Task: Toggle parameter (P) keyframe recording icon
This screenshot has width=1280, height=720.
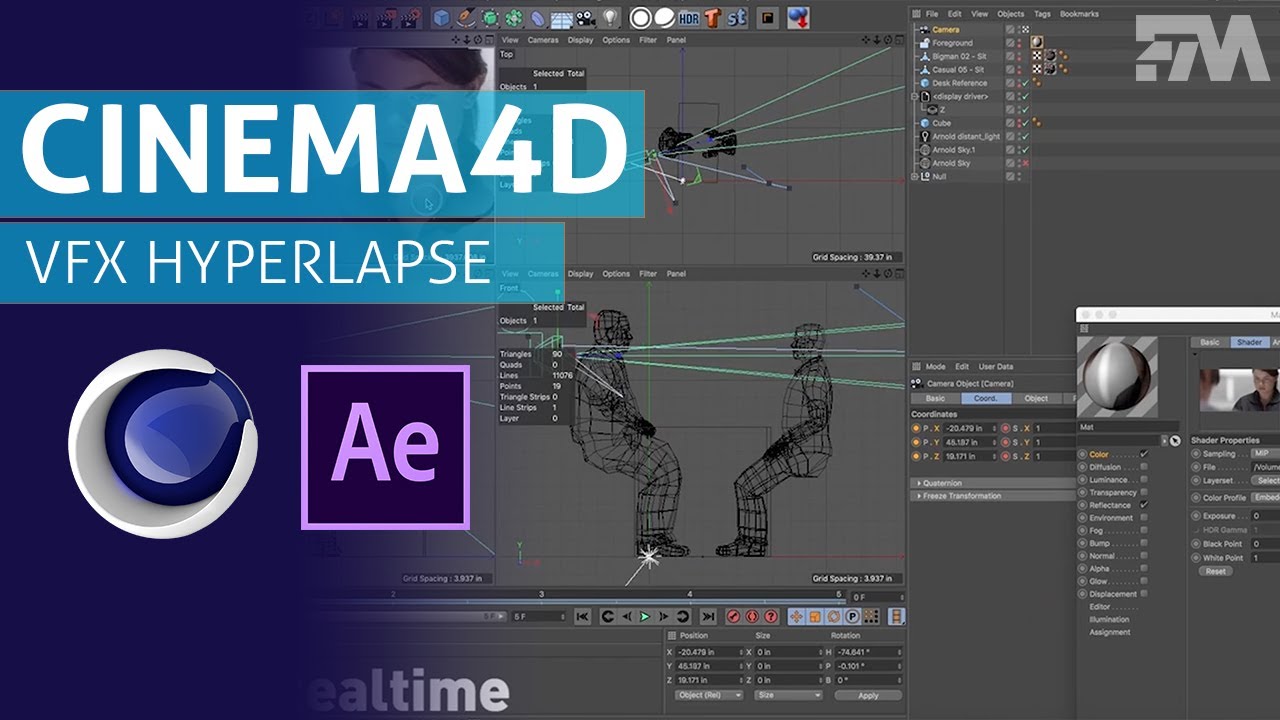Action: point(852,616)
